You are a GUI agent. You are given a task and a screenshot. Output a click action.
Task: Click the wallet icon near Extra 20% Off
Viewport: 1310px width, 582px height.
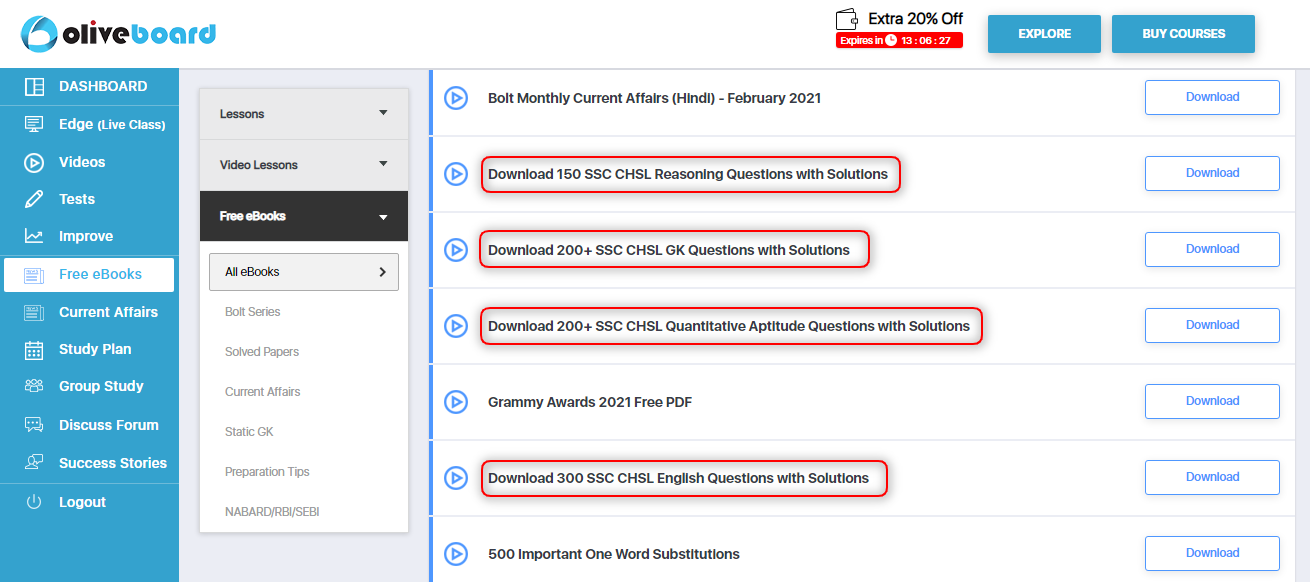848,19
